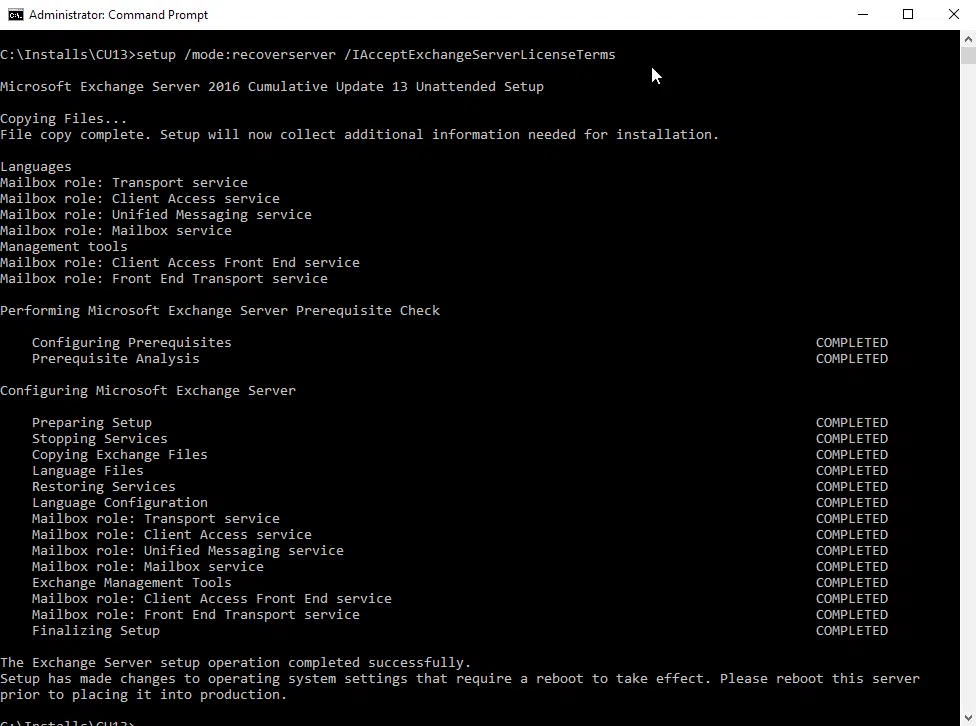Click the "Exchange Management Tools" step
The image size is (976, 726).
(131, 583)
